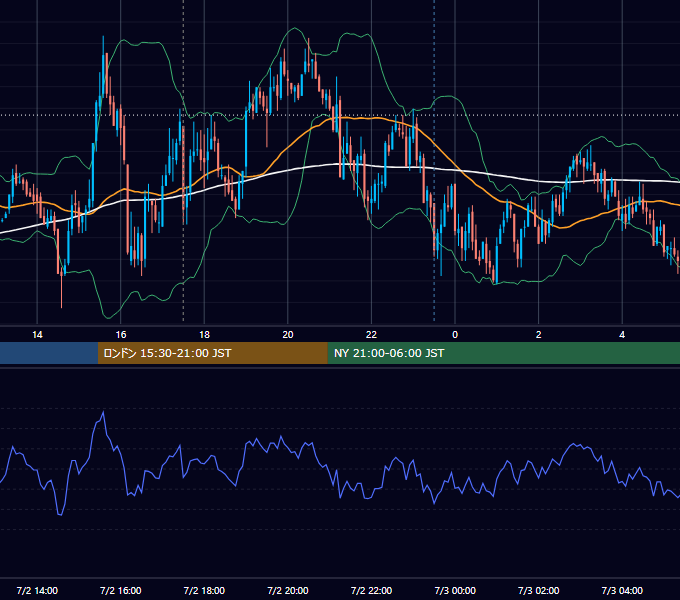Image resolution: width=680 pixels, height=600 pixels.
Task: Select the NY 21:00-06:00 JST session bar
Action: (503, 353)
